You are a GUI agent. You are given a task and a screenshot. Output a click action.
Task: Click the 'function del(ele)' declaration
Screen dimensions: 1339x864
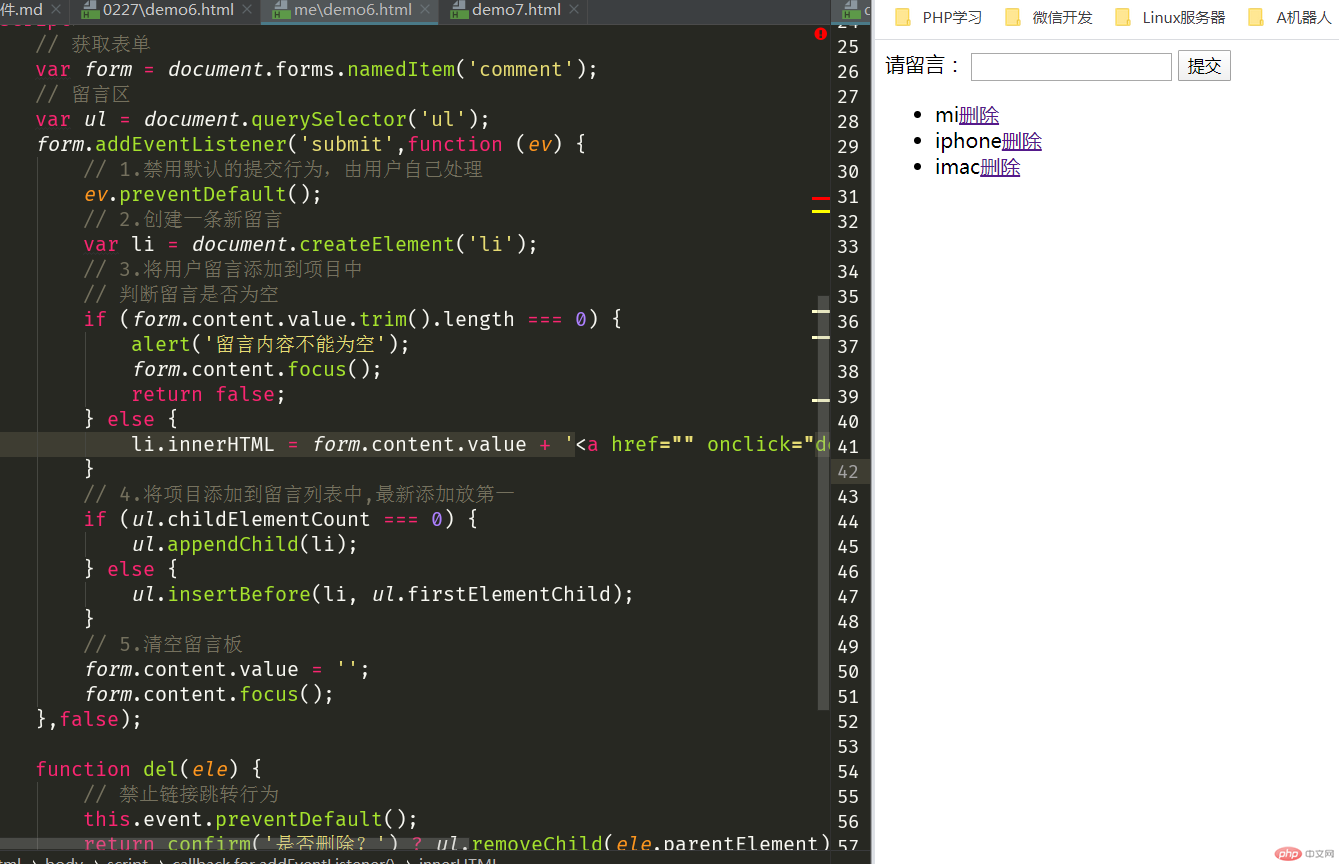tap(149, 769)
